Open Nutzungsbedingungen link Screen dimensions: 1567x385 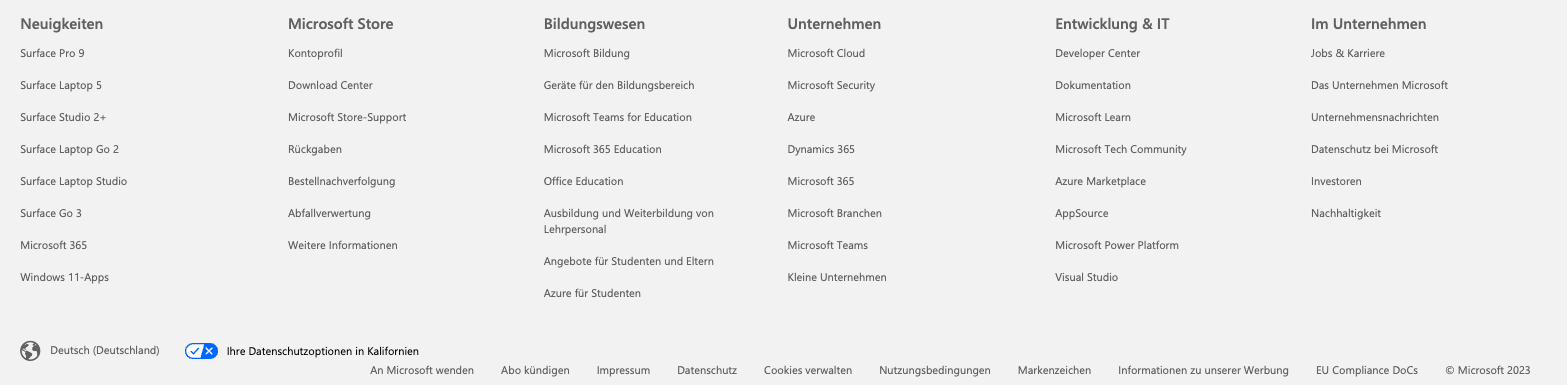point(935,370)
